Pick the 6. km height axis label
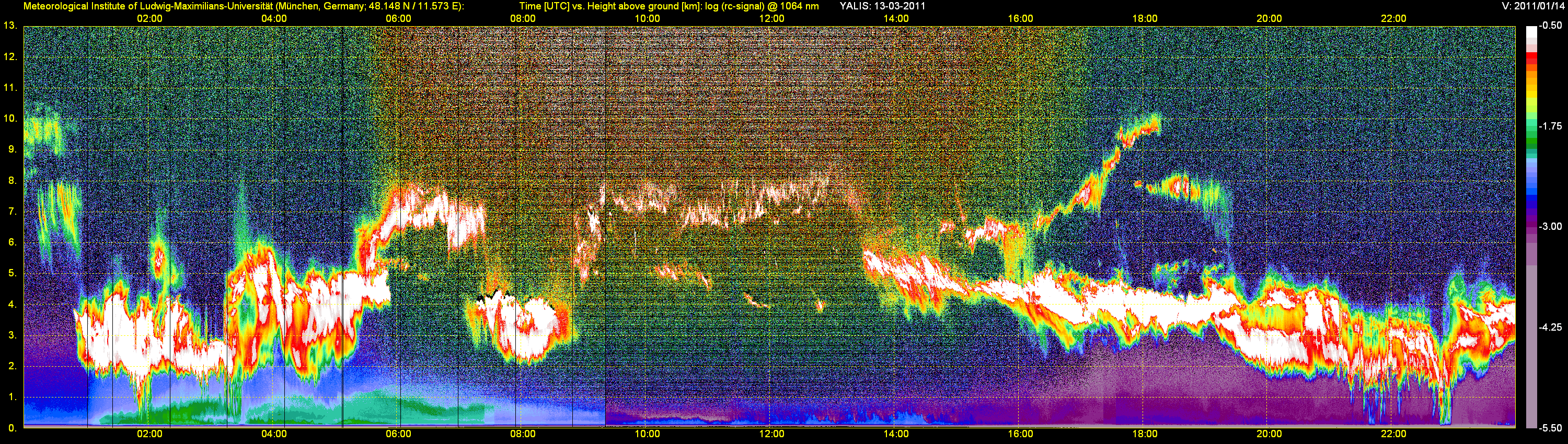The width and height of the screenshot is (1568, 444). 12,242
